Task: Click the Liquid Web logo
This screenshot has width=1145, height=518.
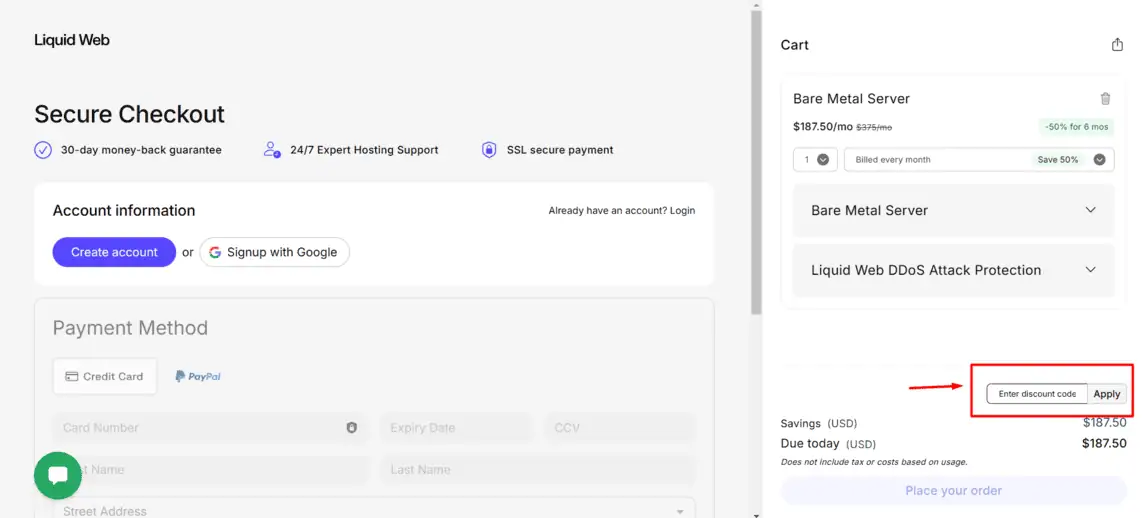Action: tap(72, 40)
